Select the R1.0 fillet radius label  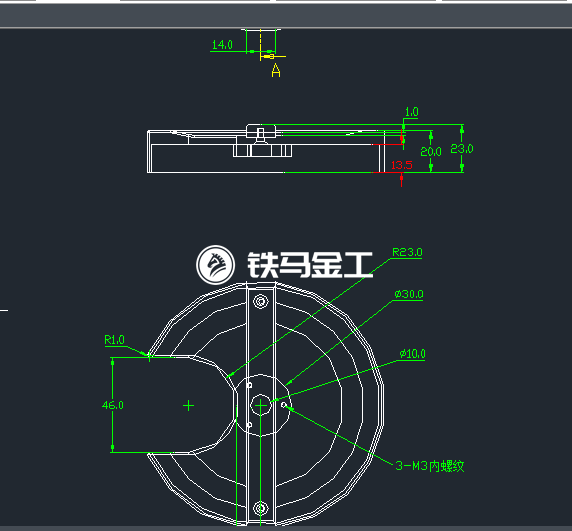point(114,340)
